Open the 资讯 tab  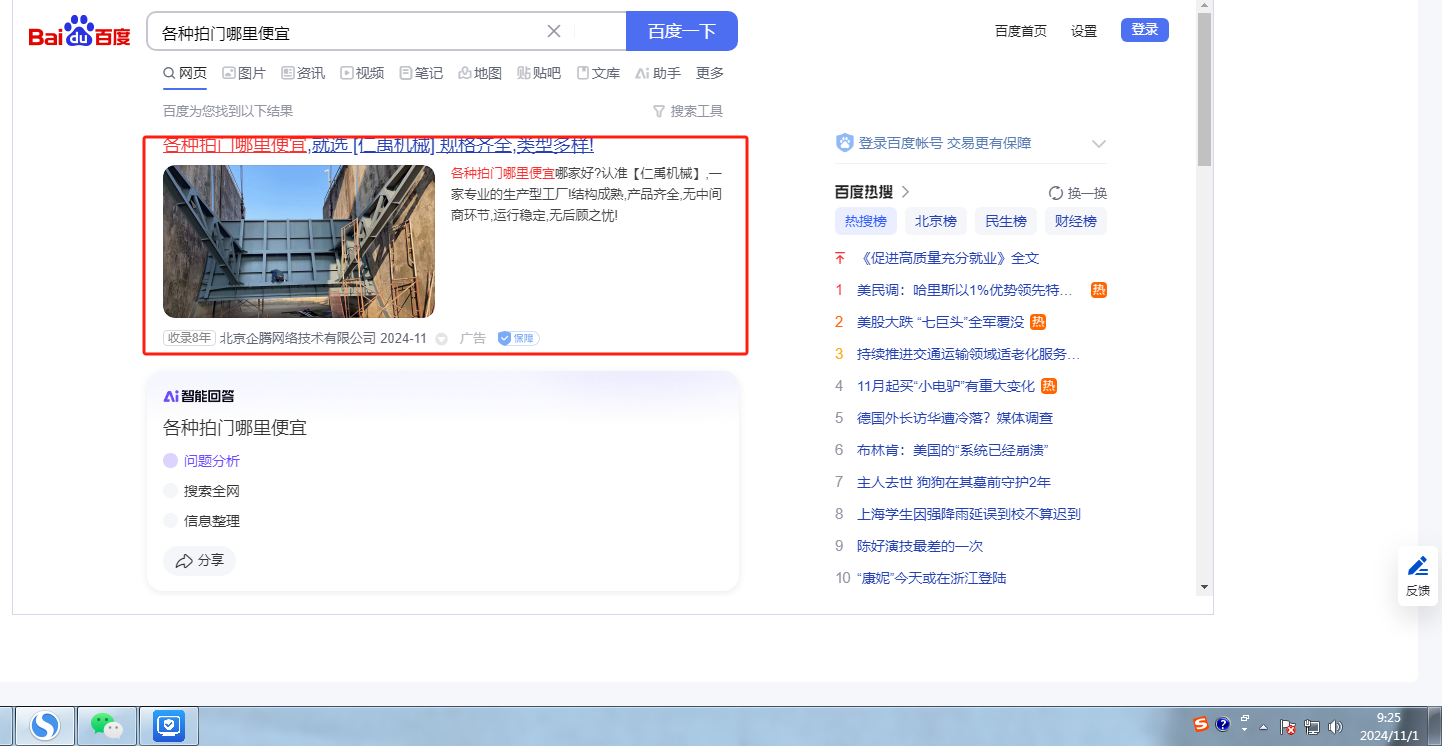point(303,73)
